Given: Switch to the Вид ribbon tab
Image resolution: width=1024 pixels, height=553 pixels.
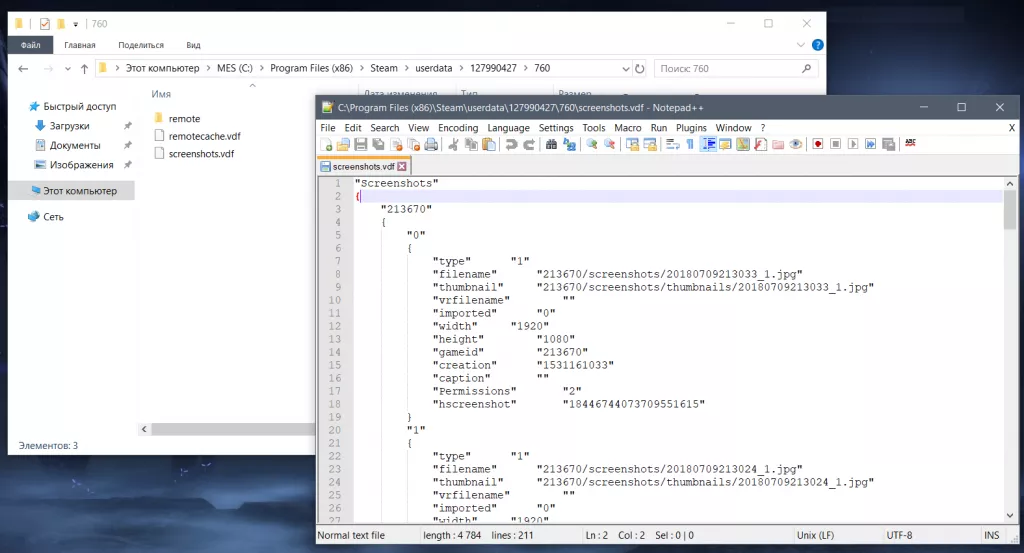Looking at the screenshot, I should [193, 45].
